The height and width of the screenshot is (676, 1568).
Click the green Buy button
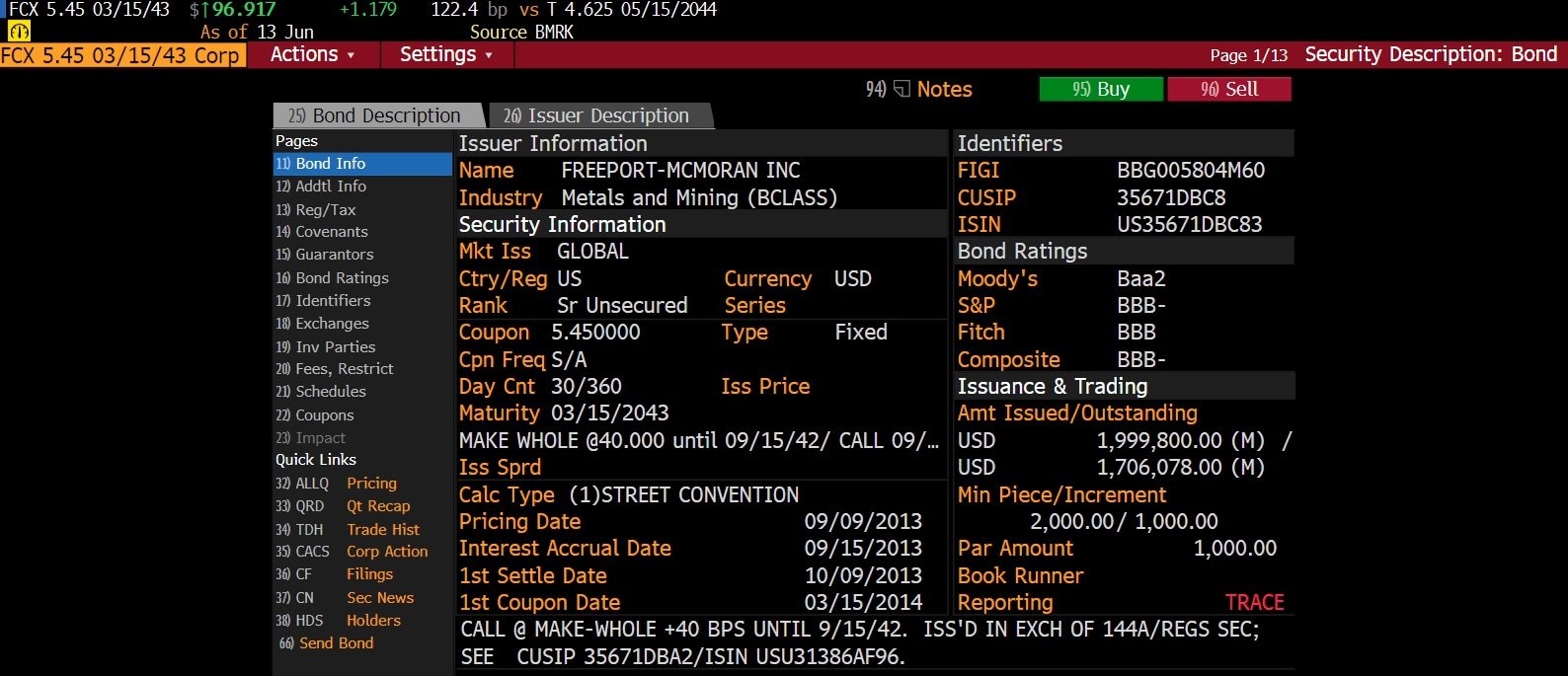[1101, 90]
